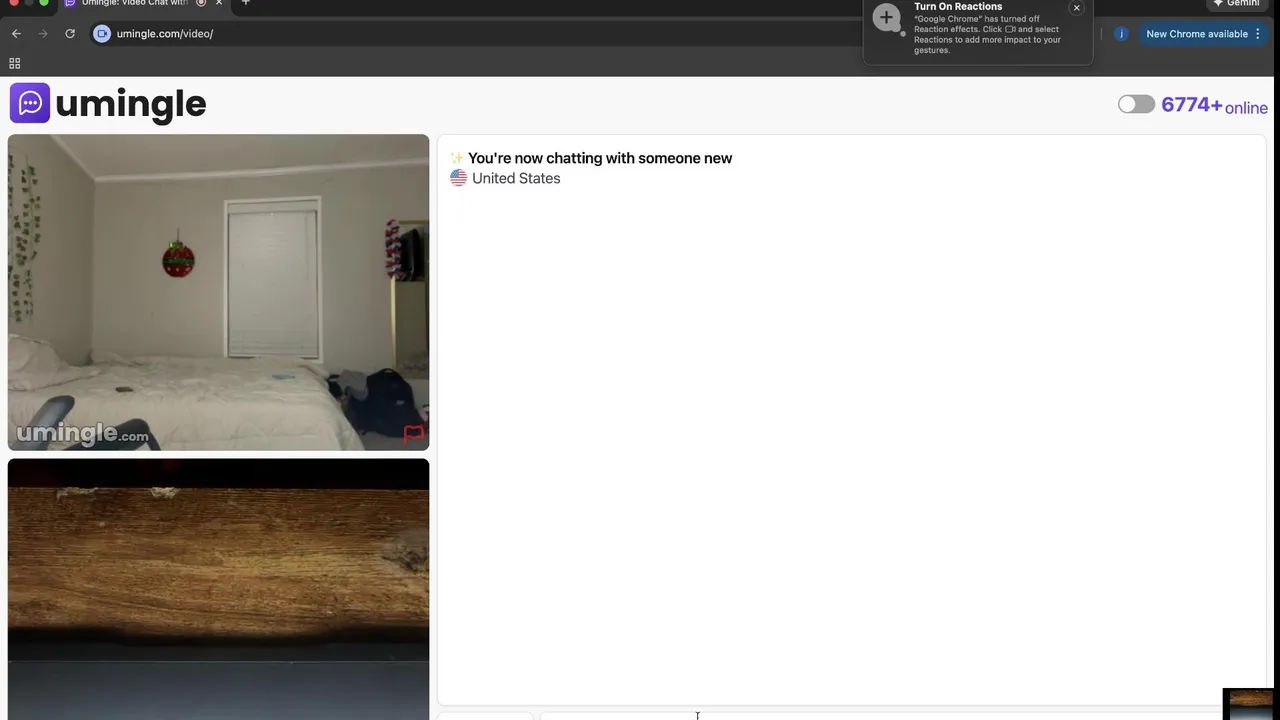Viewport: 1280px width, 720px height.
Task: Close the Umingle browser tab
Action: click(x=218, y=3)
